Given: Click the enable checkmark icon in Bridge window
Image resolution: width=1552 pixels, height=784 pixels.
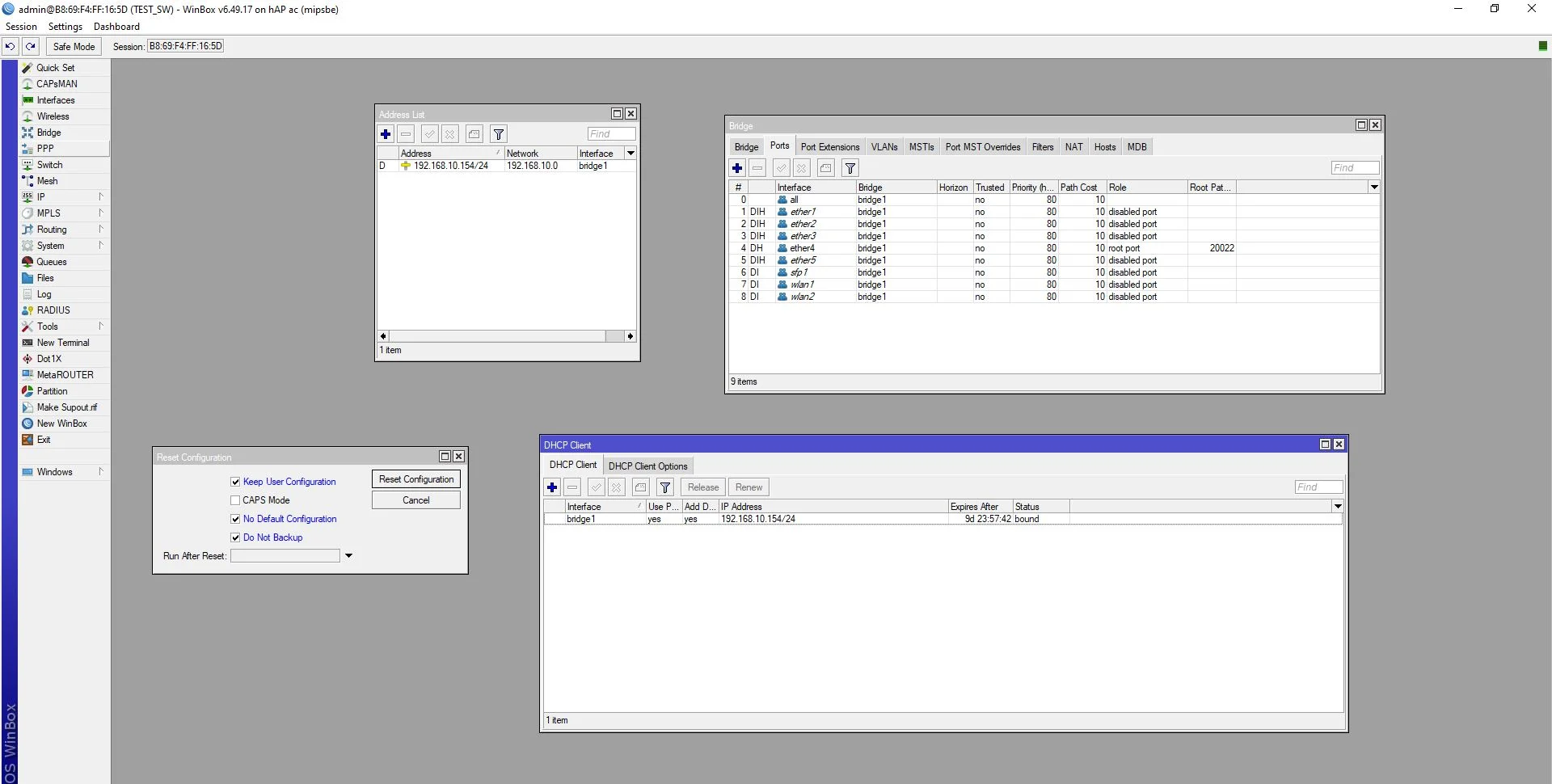Looking at the screenshot, I should (x=782, y=168).
